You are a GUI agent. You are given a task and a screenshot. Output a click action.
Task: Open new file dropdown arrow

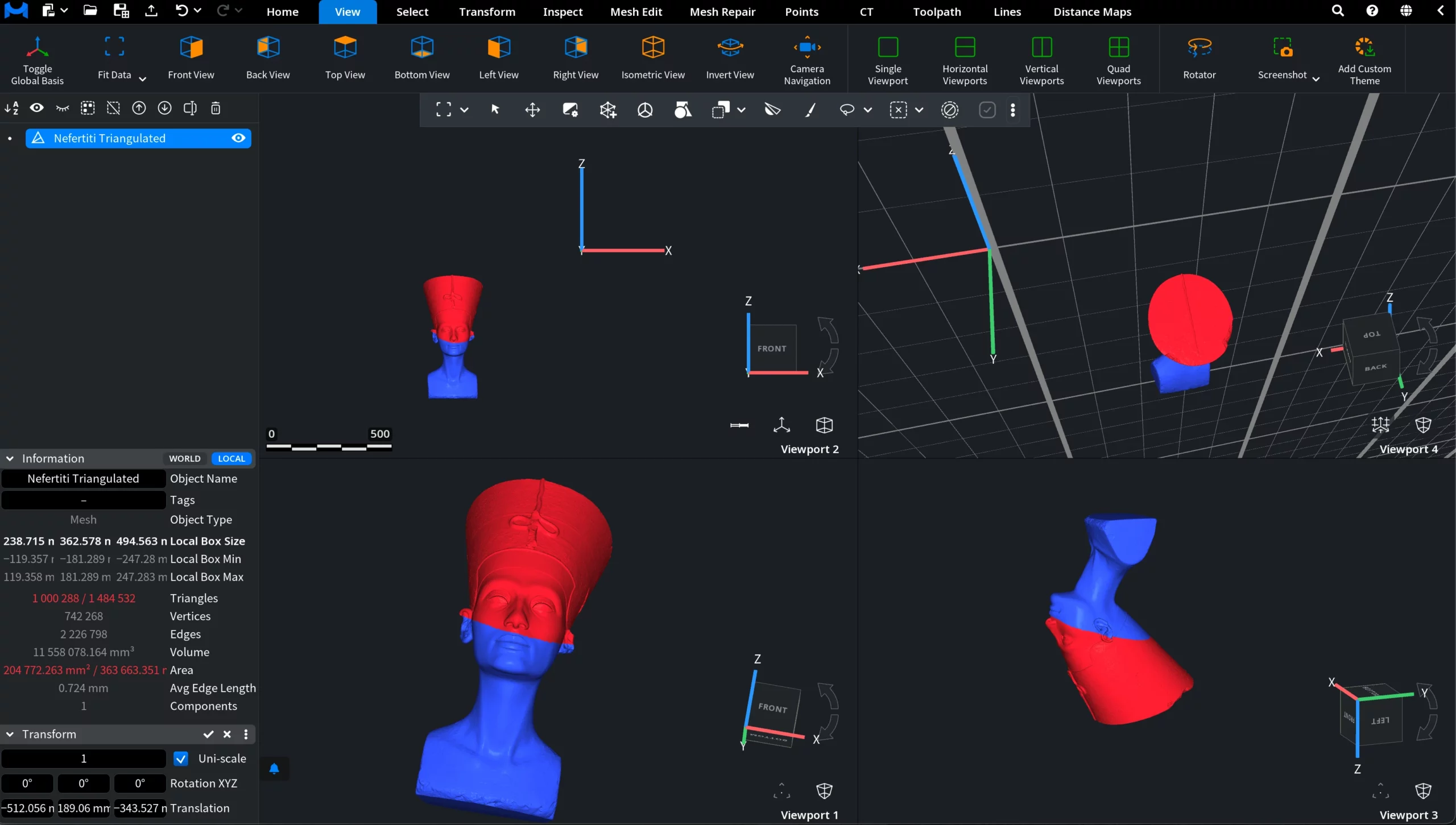pyautogui.click(x=64, y=11)
